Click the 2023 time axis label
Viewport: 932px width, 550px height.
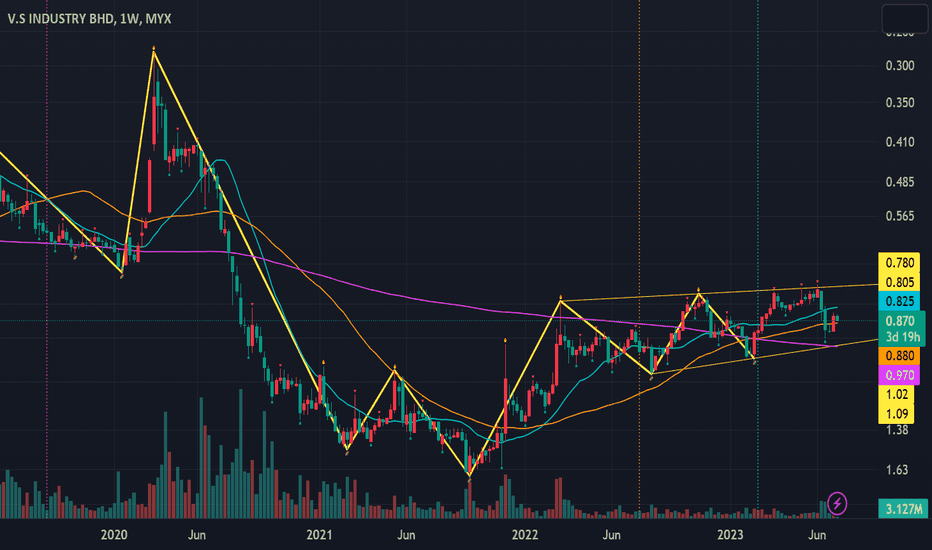pyautogui.click(x=730, y=535)
